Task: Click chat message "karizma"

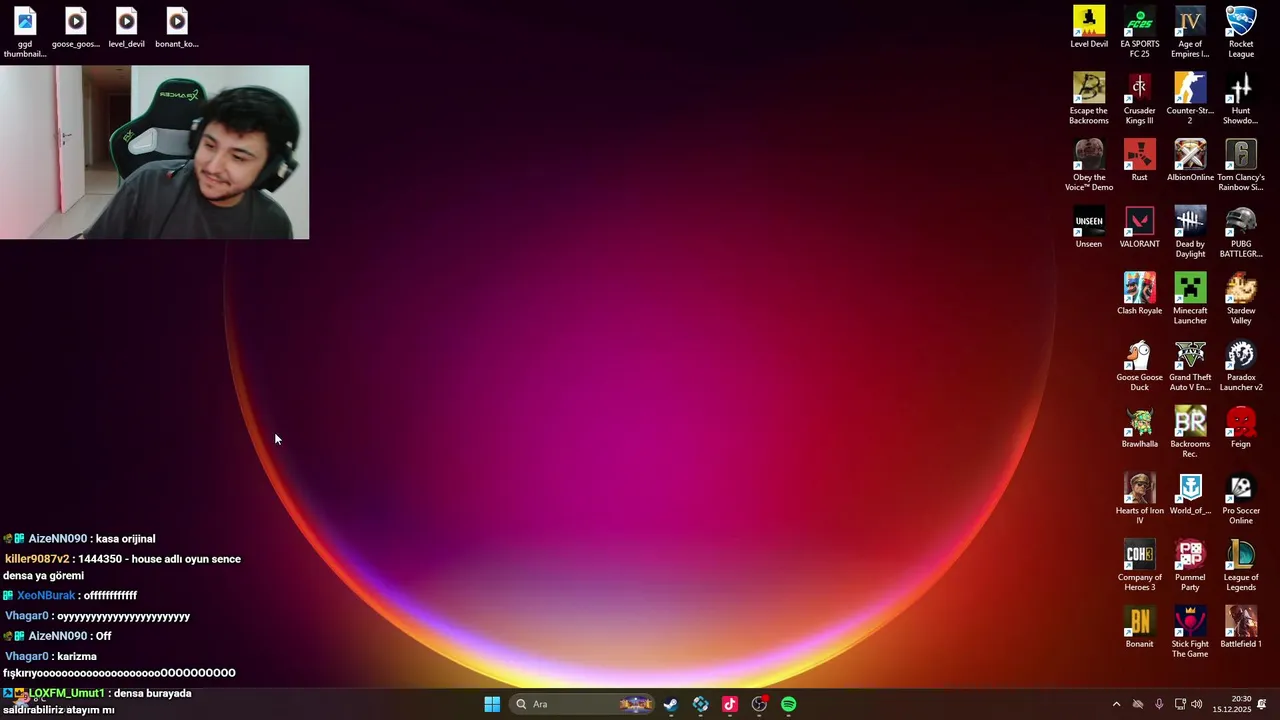Action: click(x=77, y=656)
